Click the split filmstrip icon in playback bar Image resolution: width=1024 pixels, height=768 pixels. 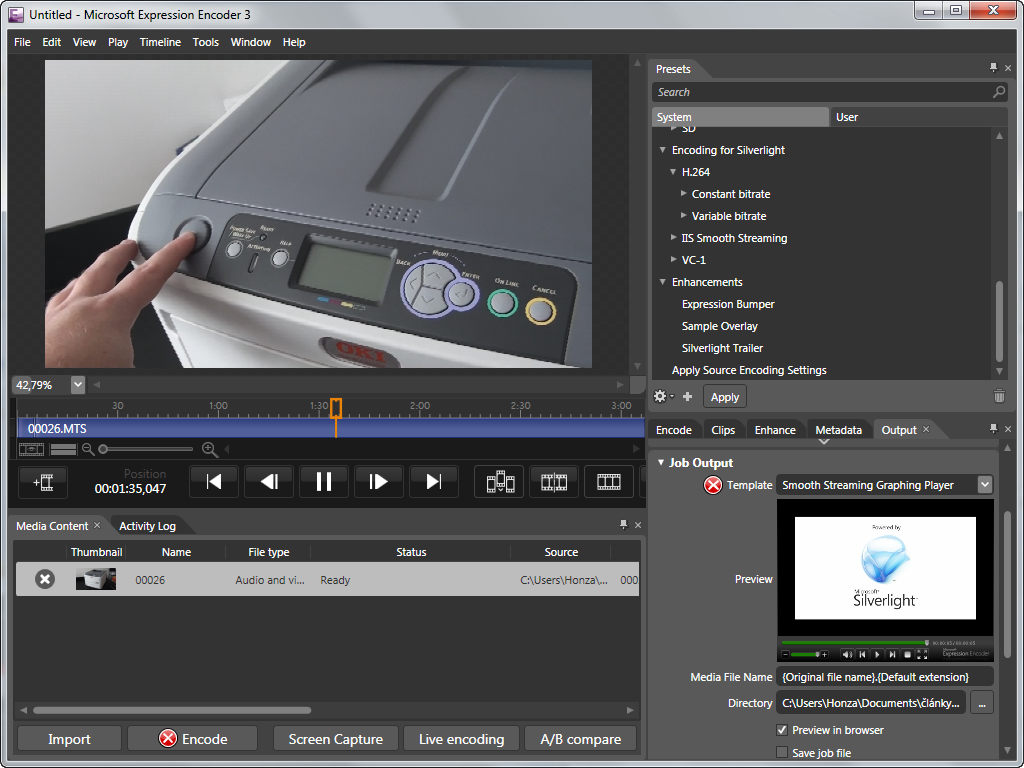554,482
